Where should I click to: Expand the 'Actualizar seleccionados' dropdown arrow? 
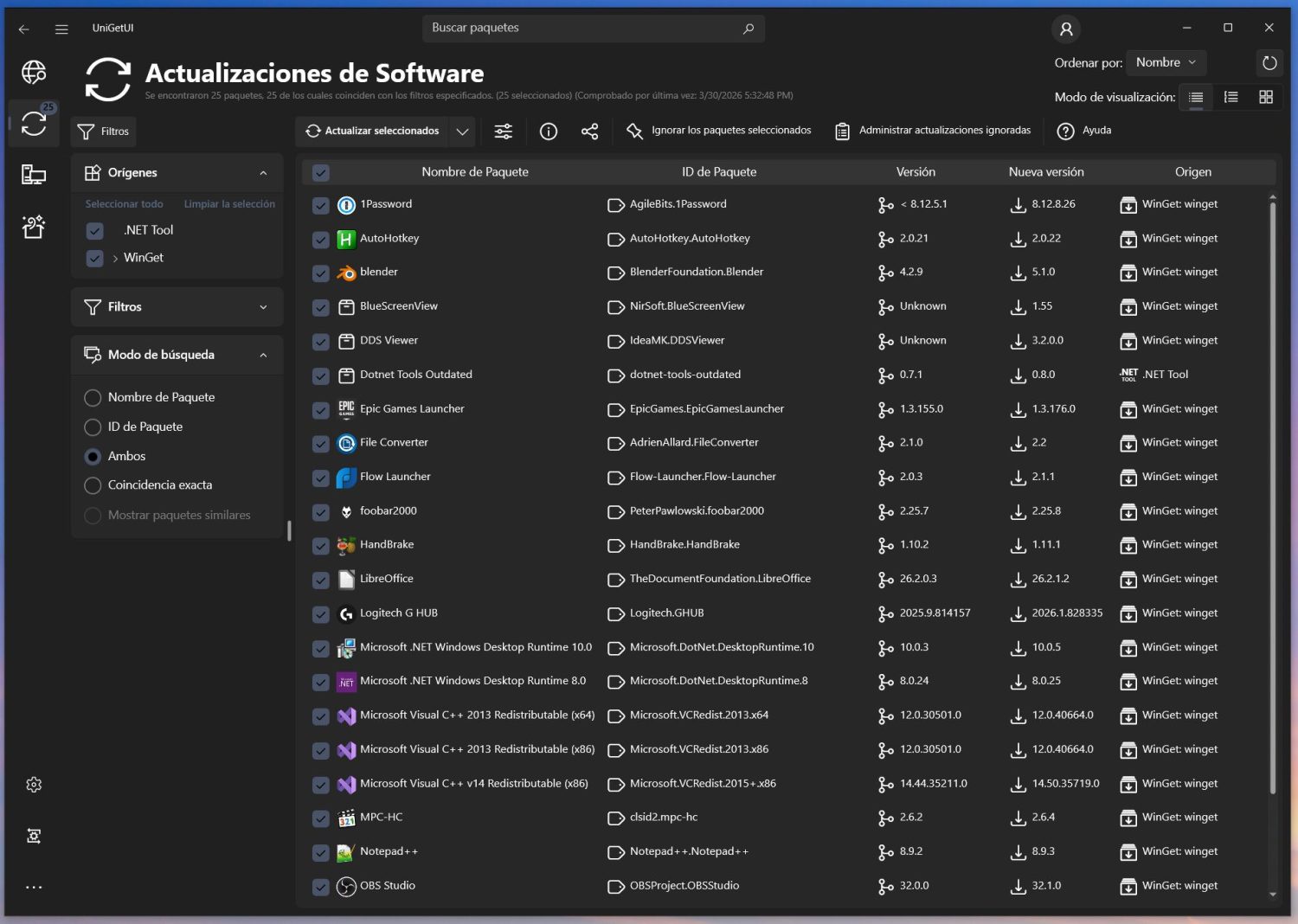pos(462,132)
